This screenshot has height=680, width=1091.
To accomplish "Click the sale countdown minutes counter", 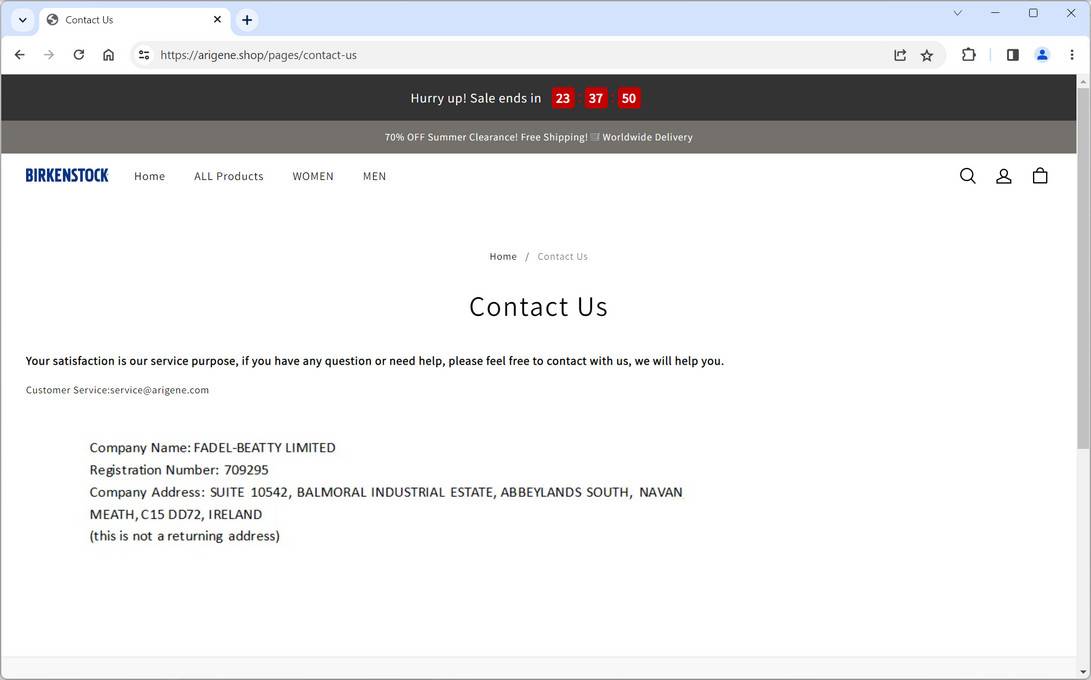I will point(595,98).
